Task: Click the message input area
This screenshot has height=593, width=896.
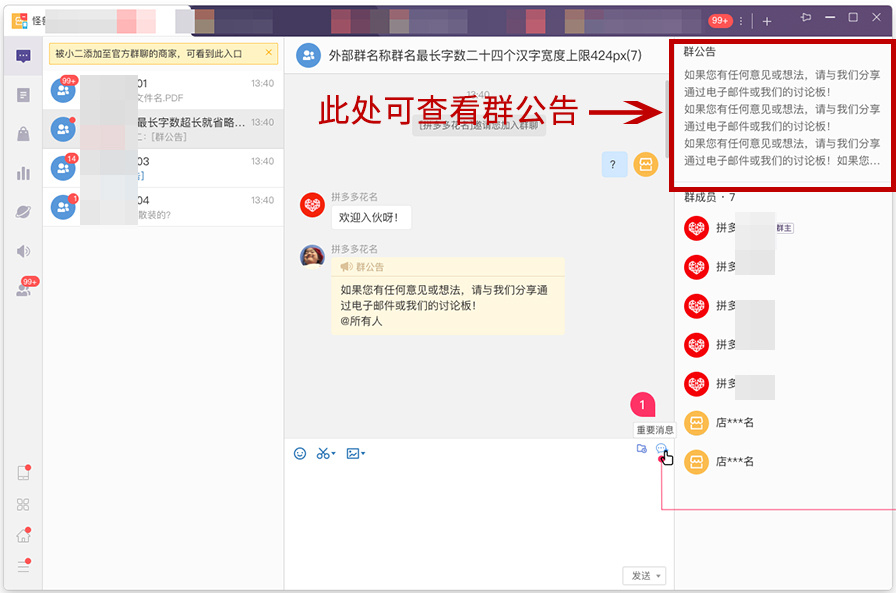Action: click(479, 514)
